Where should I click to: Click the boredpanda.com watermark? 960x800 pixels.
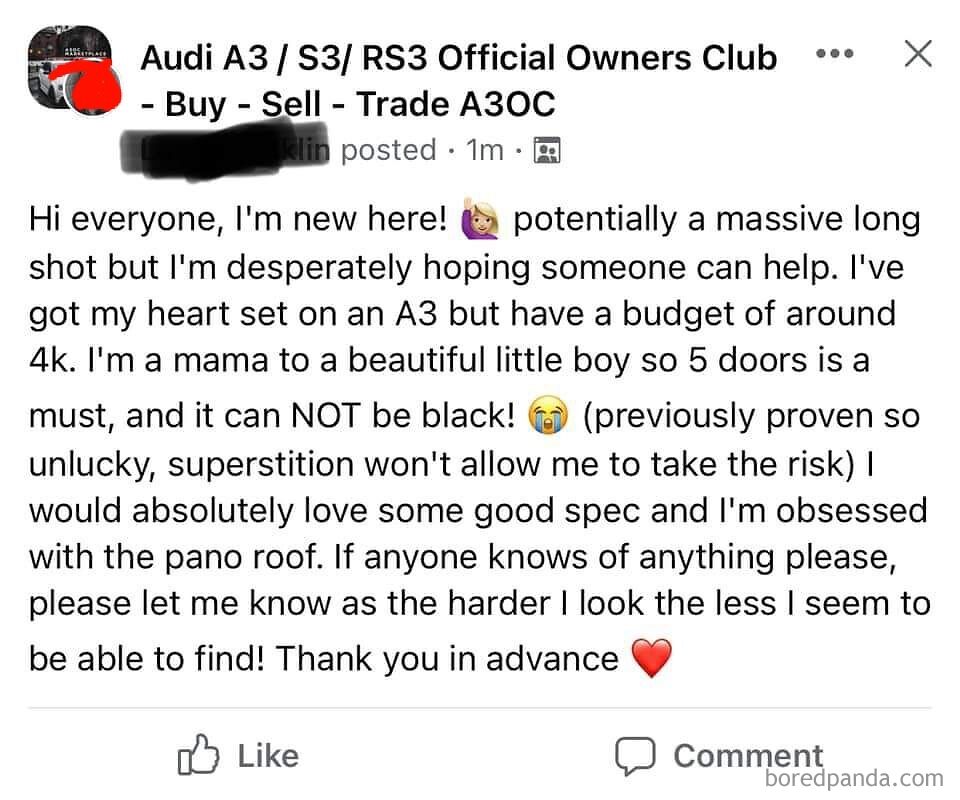tap(854, 779)
